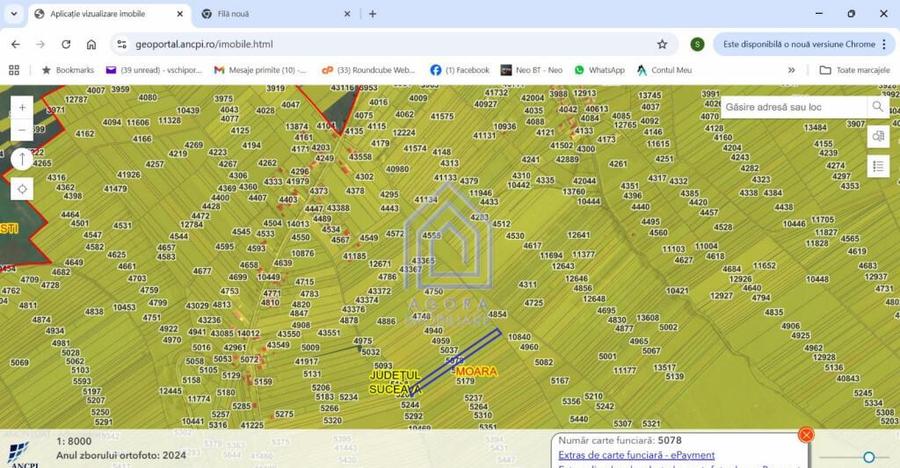This screenshot has height=468, width=900.
Task: Type in the Găsire adresă sau loc field
Action: (793, 107)
